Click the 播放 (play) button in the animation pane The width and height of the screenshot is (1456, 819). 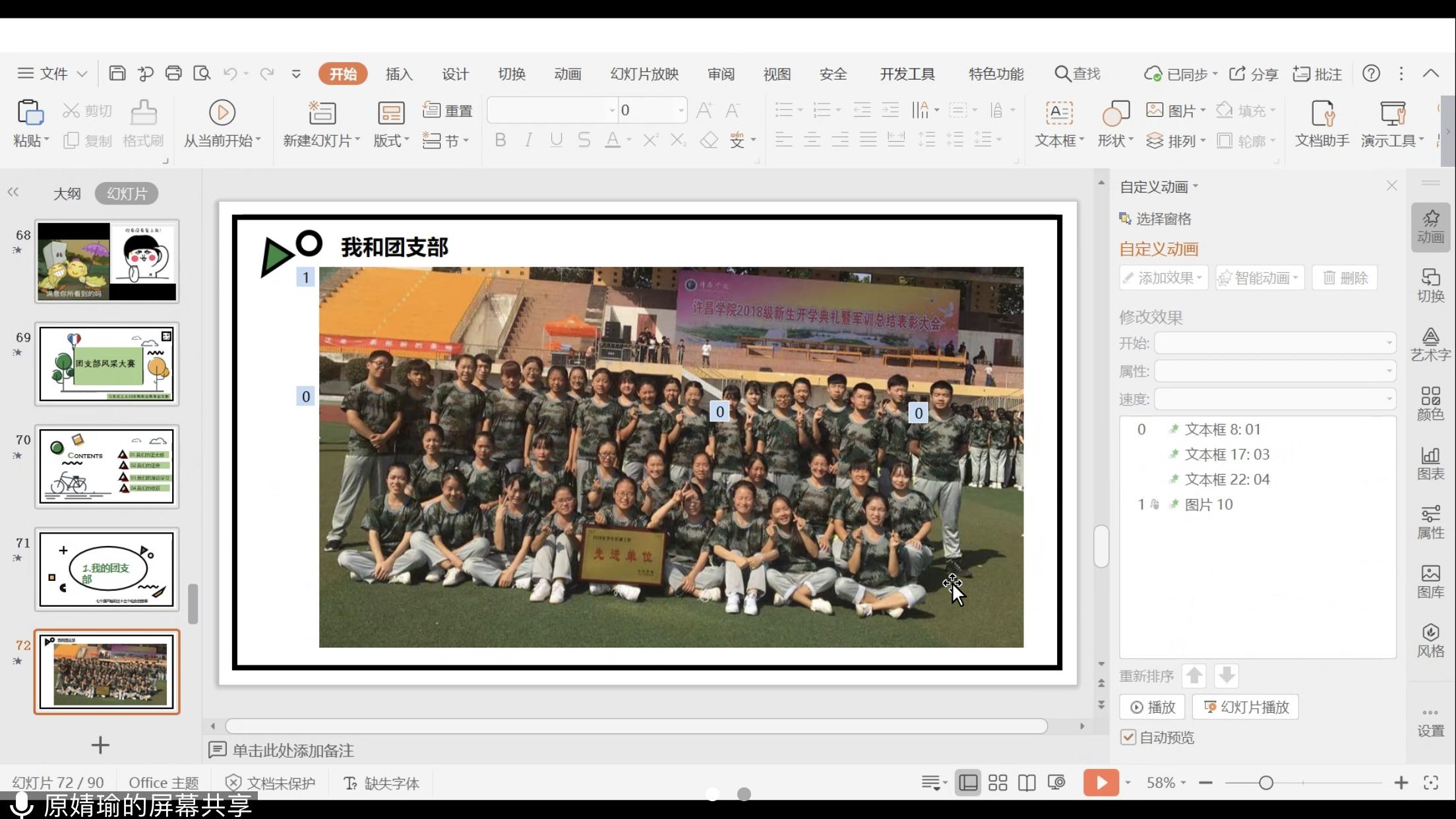point(1153,707)
